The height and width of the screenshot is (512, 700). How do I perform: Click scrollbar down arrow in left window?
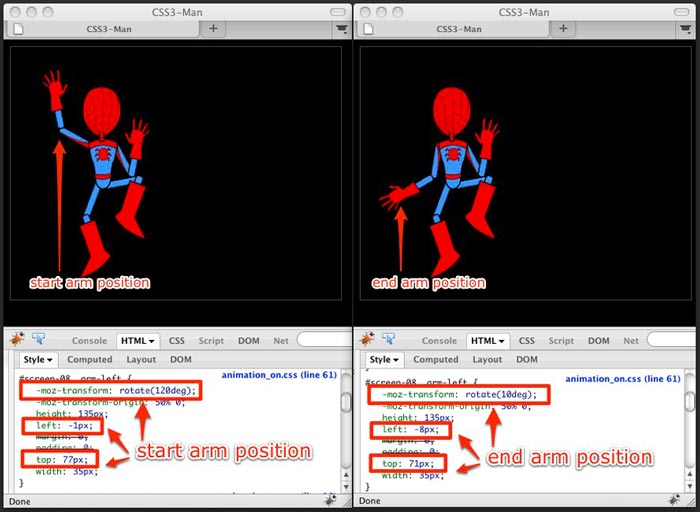click(346, 487)
